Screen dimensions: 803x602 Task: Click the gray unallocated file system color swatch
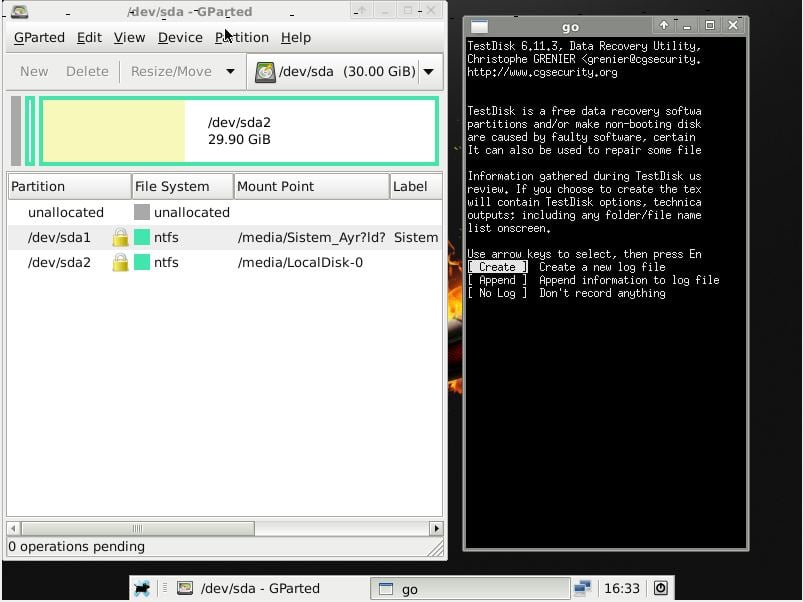coord(142,212)
